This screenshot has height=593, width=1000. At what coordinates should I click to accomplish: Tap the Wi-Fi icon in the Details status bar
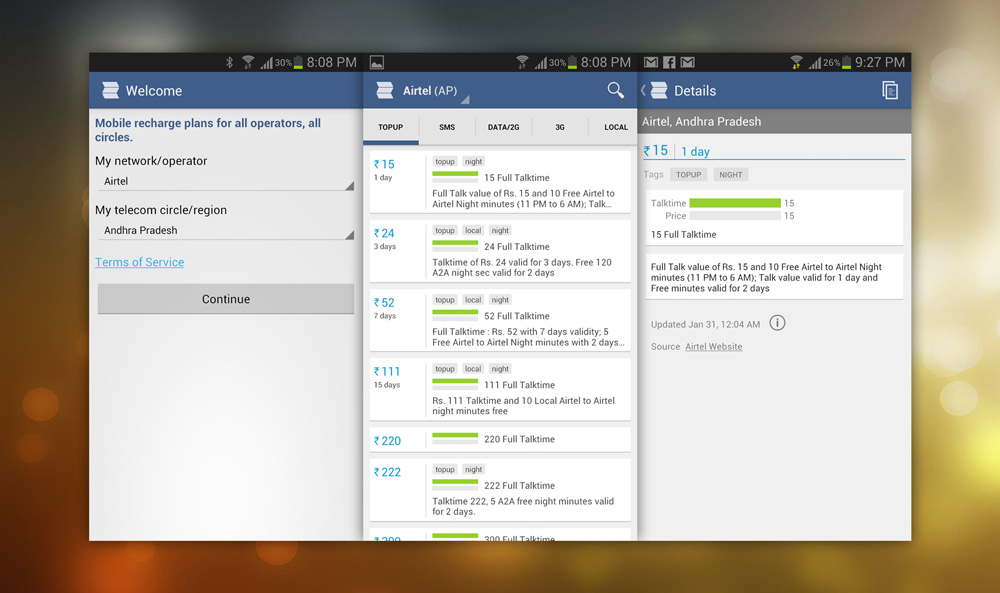[797, 62]
